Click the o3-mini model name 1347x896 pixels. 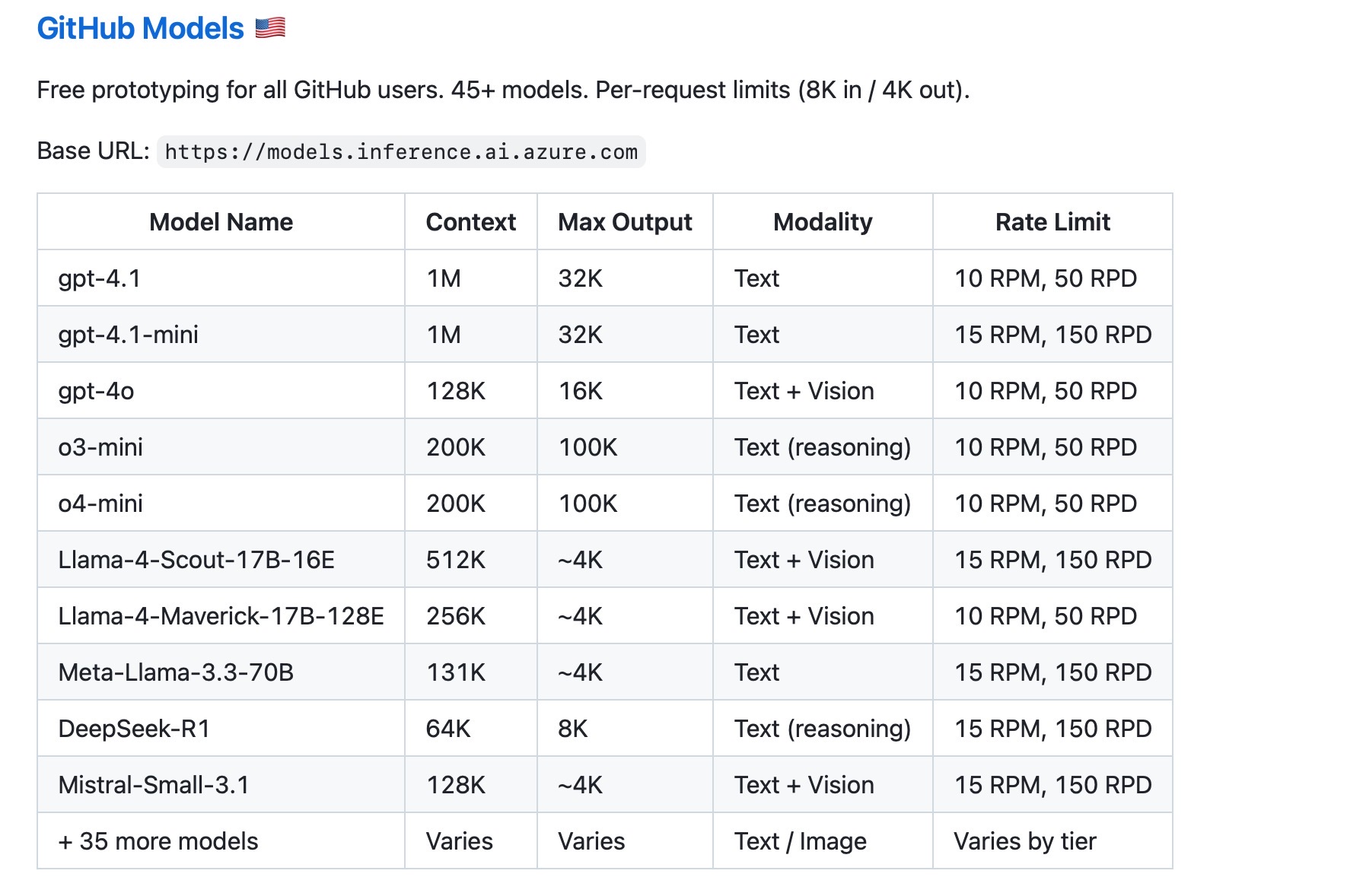(100, 447)
